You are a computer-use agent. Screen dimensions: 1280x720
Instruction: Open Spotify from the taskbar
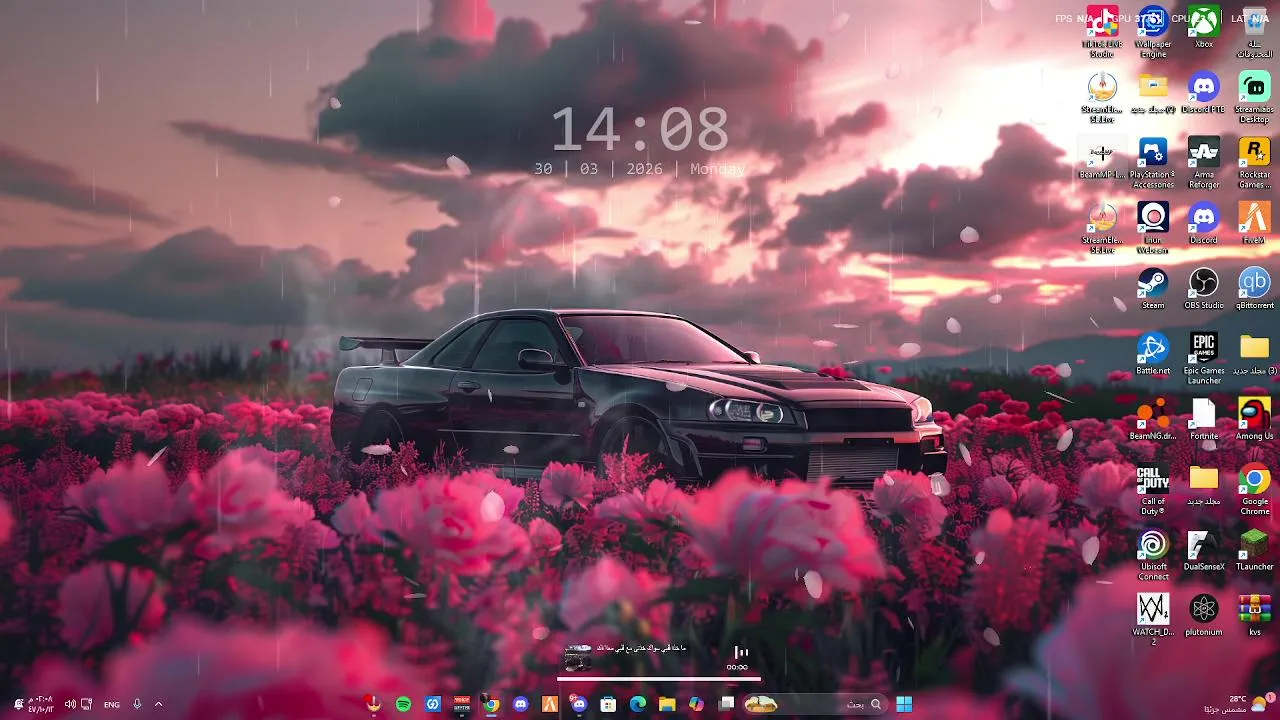click(403, 704)
